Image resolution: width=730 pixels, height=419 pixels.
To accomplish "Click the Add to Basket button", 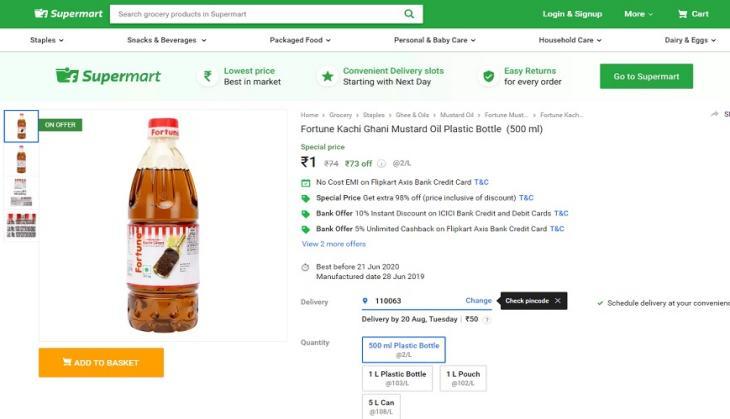I will click(x=101, y=362).
